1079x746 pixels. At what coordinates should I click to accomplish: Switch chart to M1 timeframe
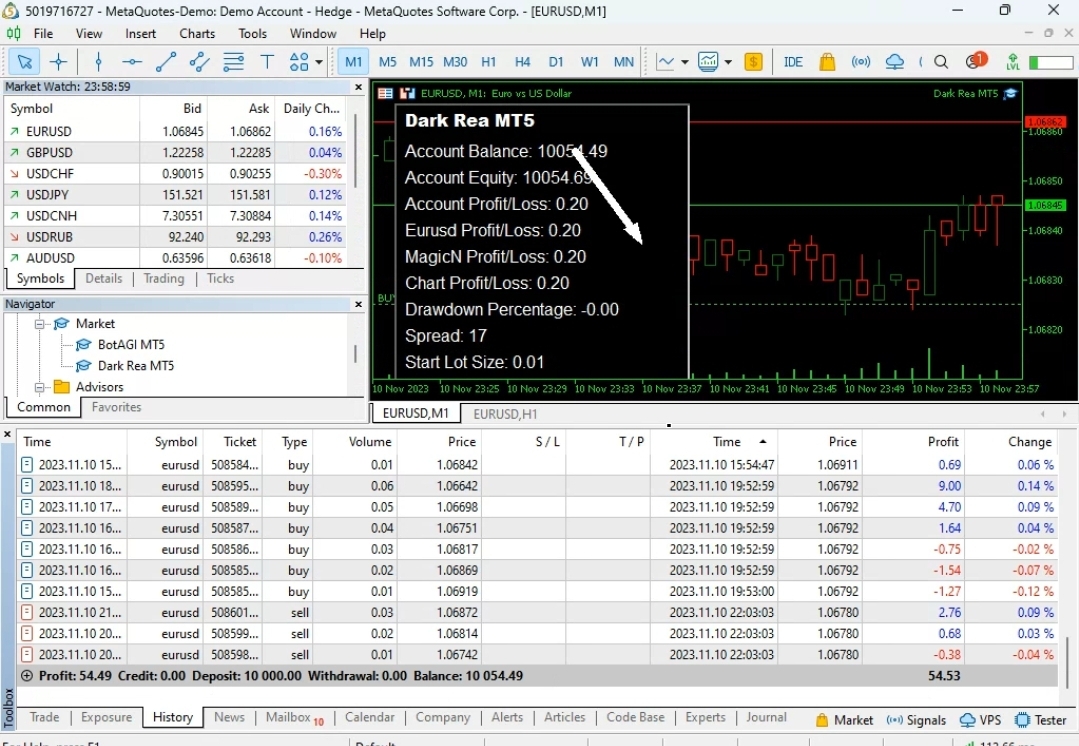pos(354,62)
